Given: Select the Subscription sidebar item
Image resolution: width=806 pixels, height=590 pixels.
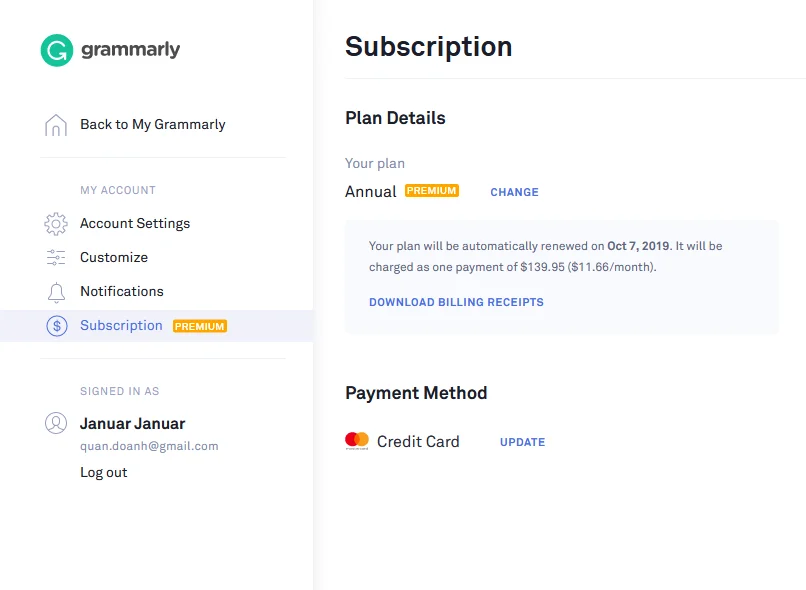Looking at the screenshot, I should pos(156,326).
